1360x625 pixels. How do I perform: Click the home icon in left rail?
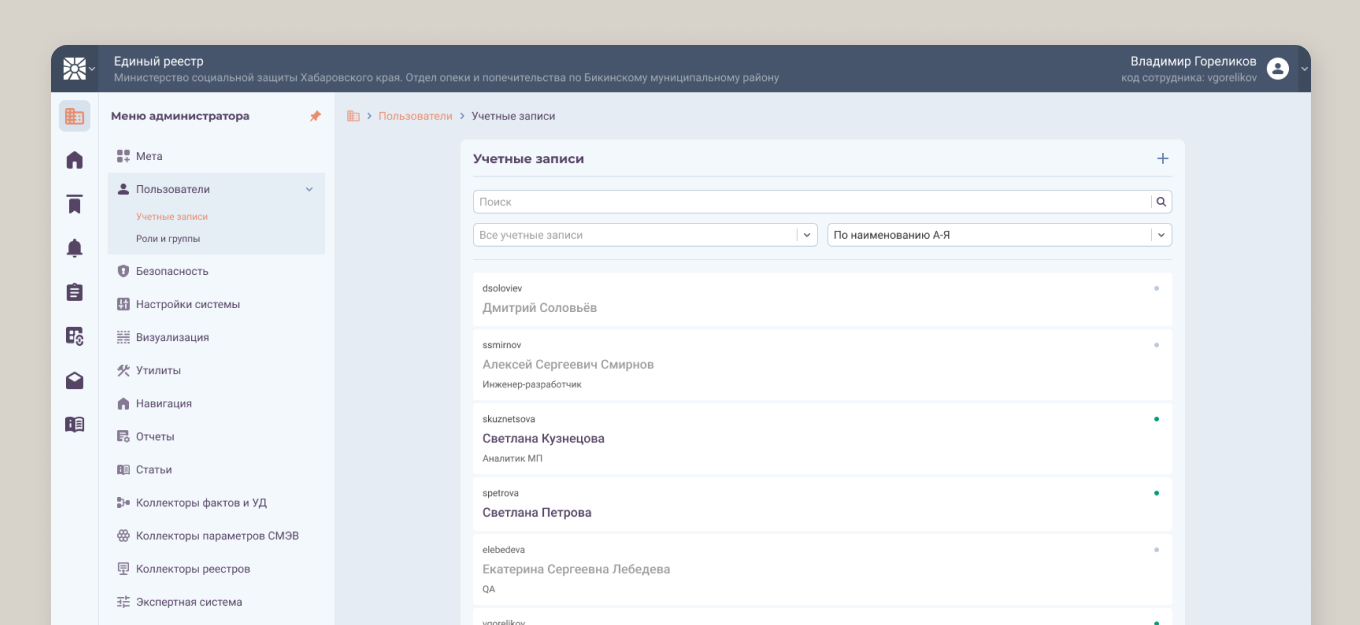74,160
